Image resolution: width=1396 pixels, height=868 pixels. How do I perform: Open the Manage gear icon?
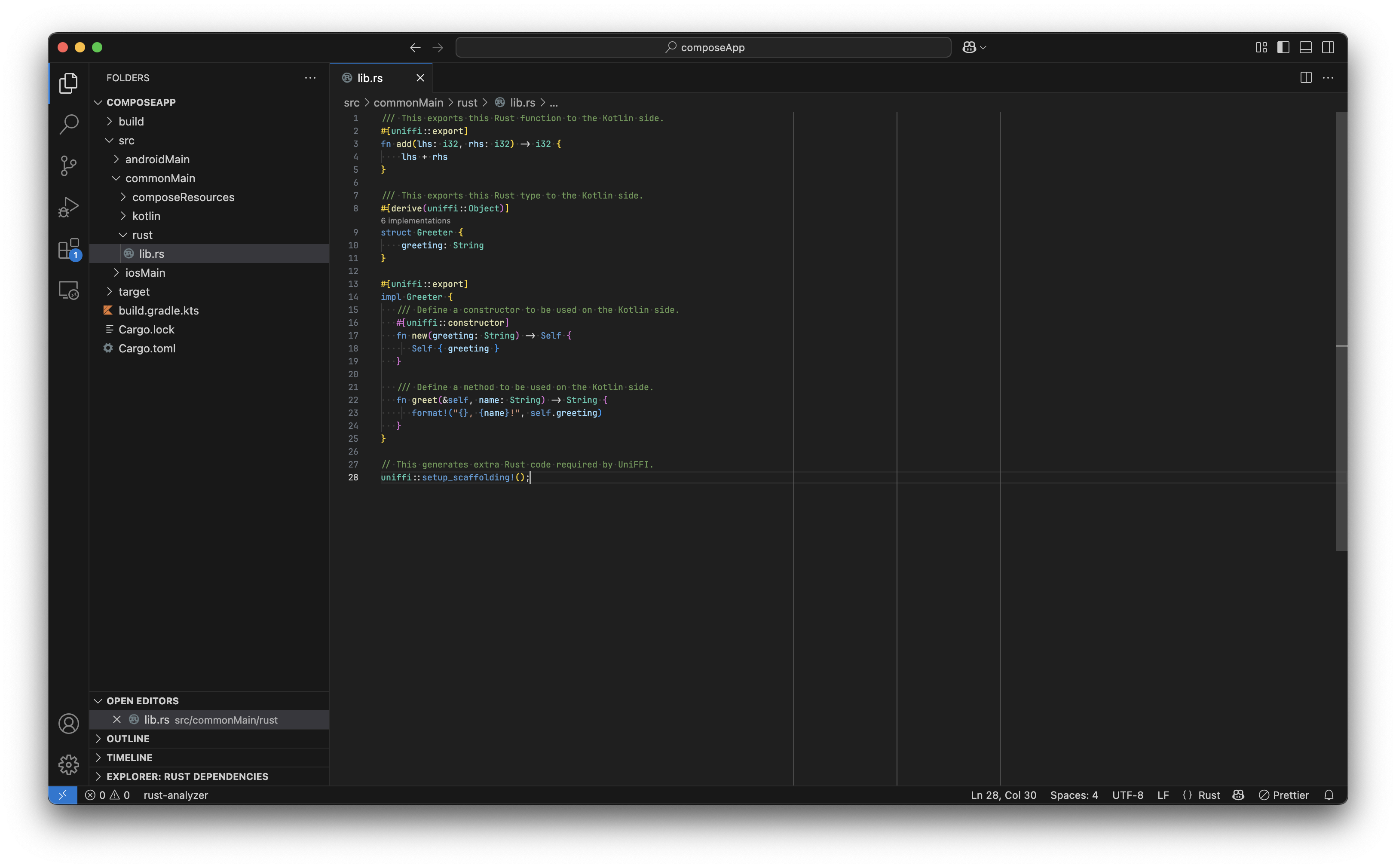click(x=68, y=764)
